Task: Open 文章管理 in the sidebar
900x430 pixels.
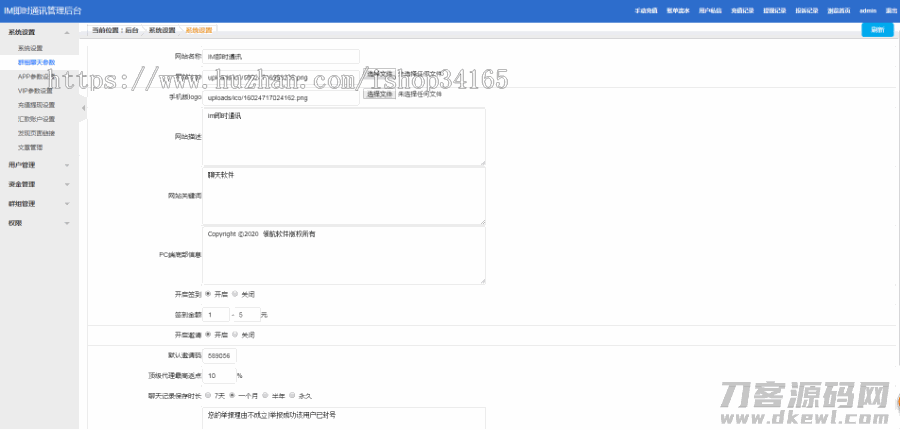Action: [x=30, y=147]
